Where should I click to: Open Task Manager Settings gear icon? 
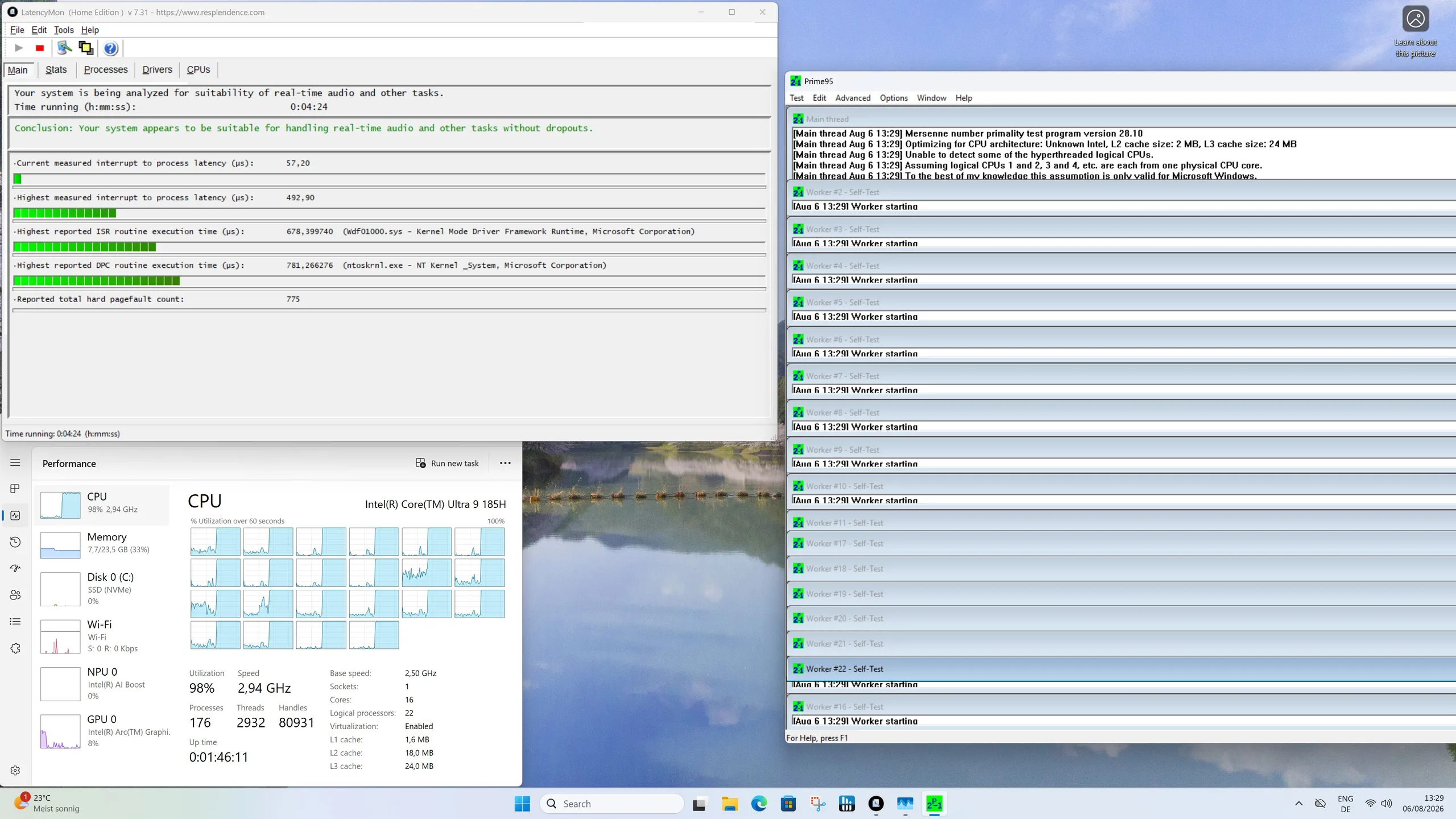click(15, 770)
